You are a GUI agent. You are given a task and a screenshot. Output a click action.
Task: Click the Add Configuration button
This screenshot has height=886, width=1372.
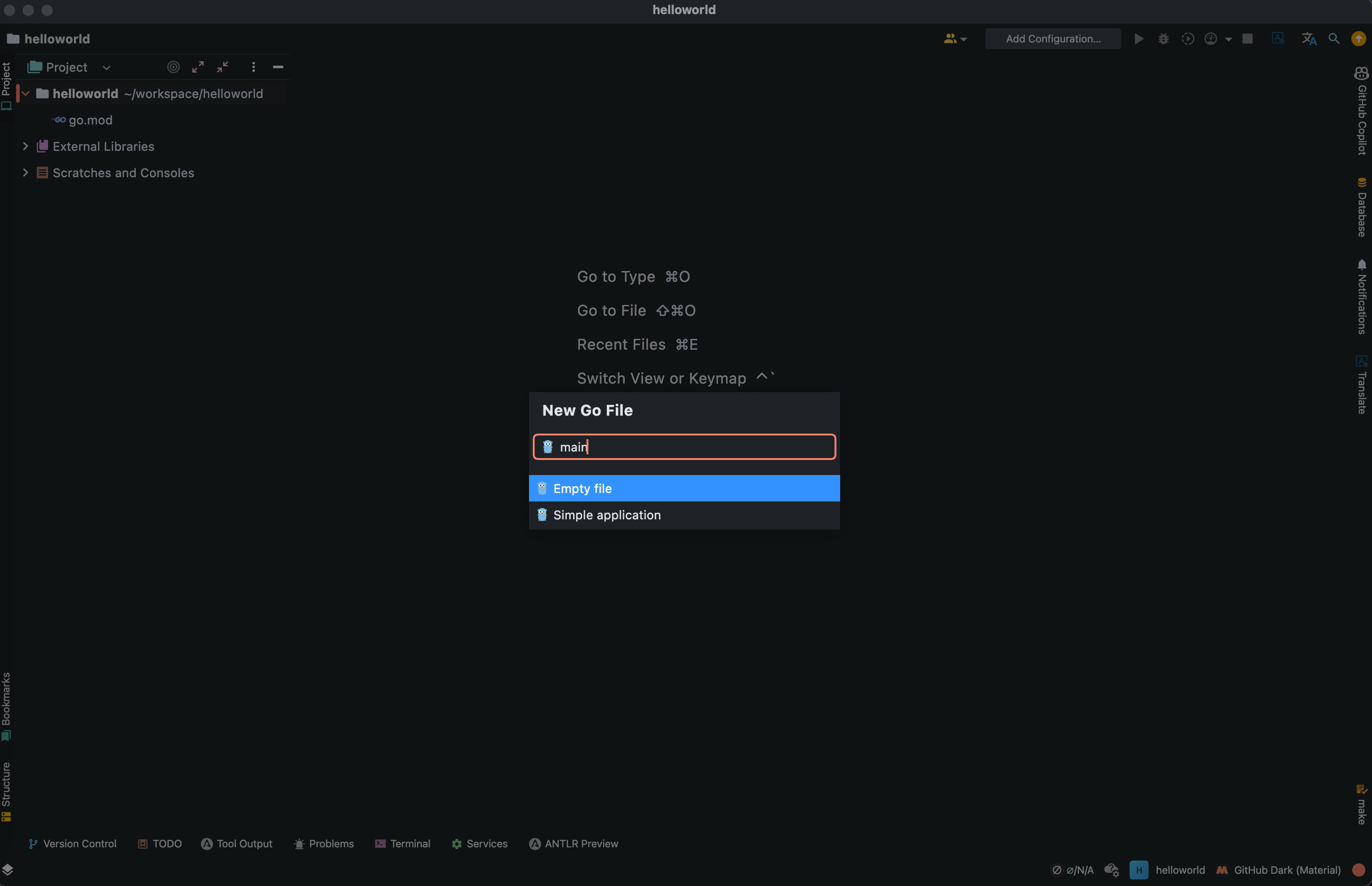[1053, 39]
